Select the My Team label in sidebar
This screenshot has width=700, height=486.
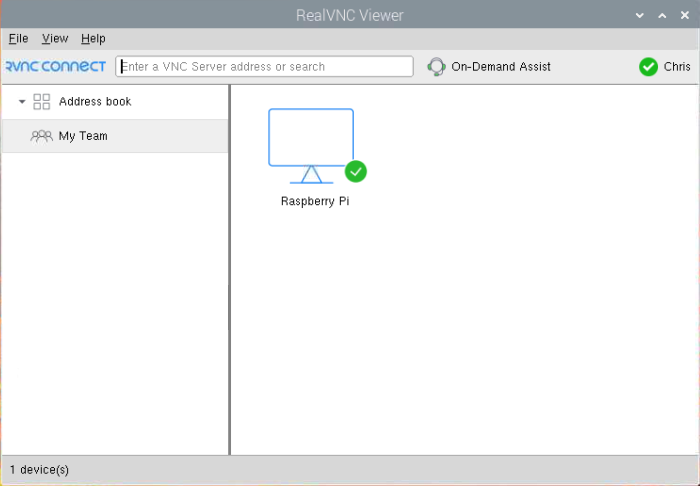83,136
